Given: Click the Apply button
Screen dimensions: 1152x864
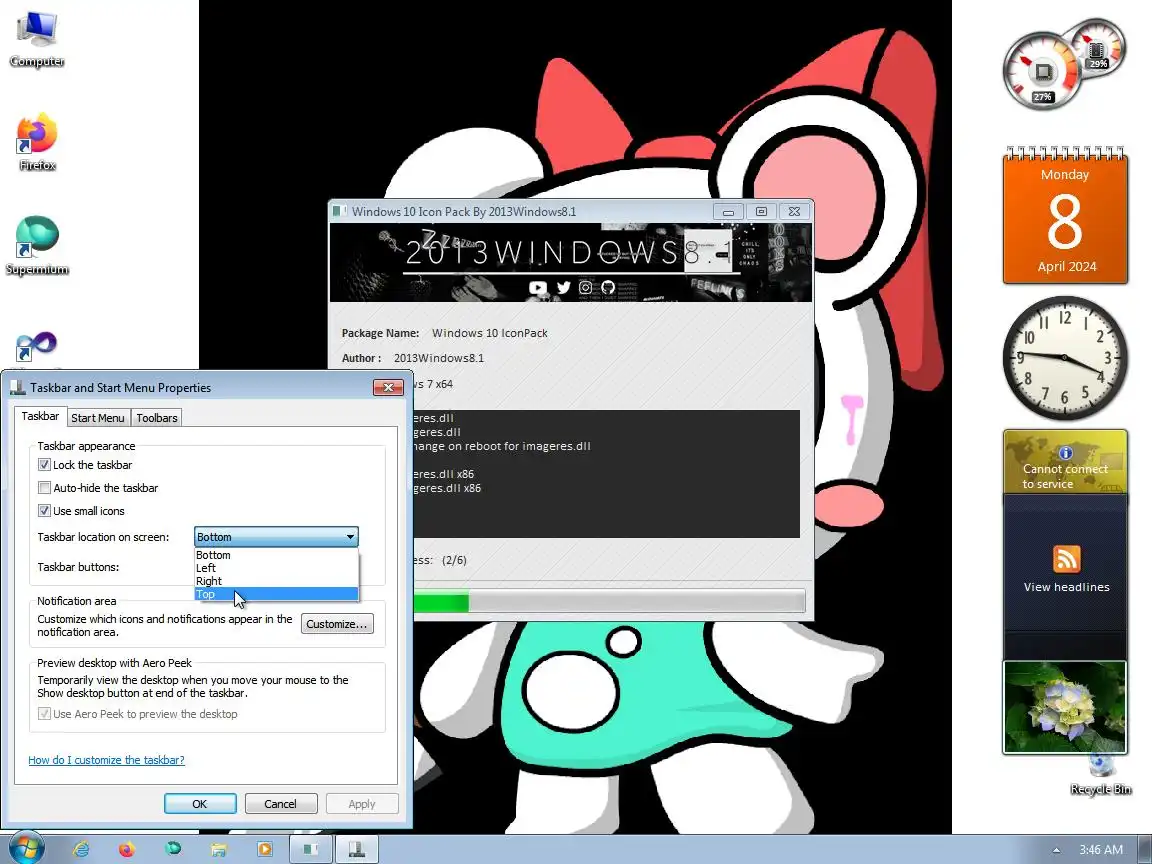Looking at the screenshot, I should 361,804.
